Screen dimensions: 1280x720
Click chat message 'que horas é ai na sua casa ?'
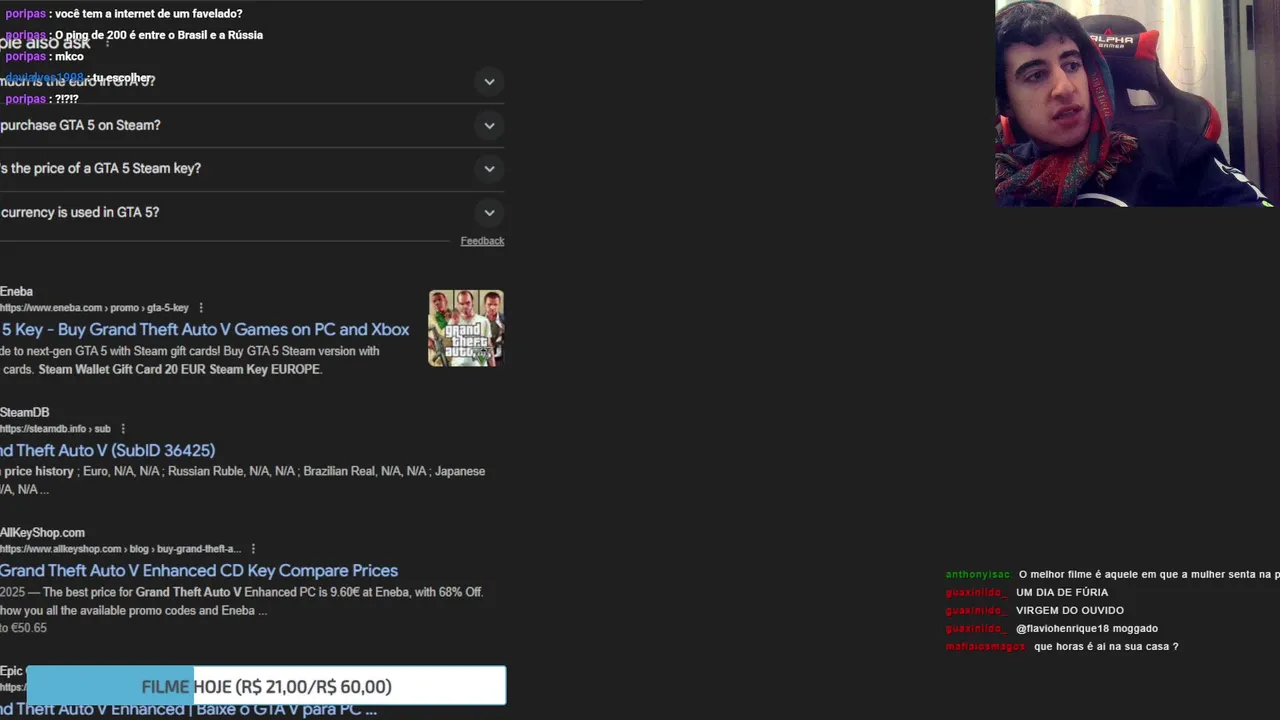pos(1106,646)
